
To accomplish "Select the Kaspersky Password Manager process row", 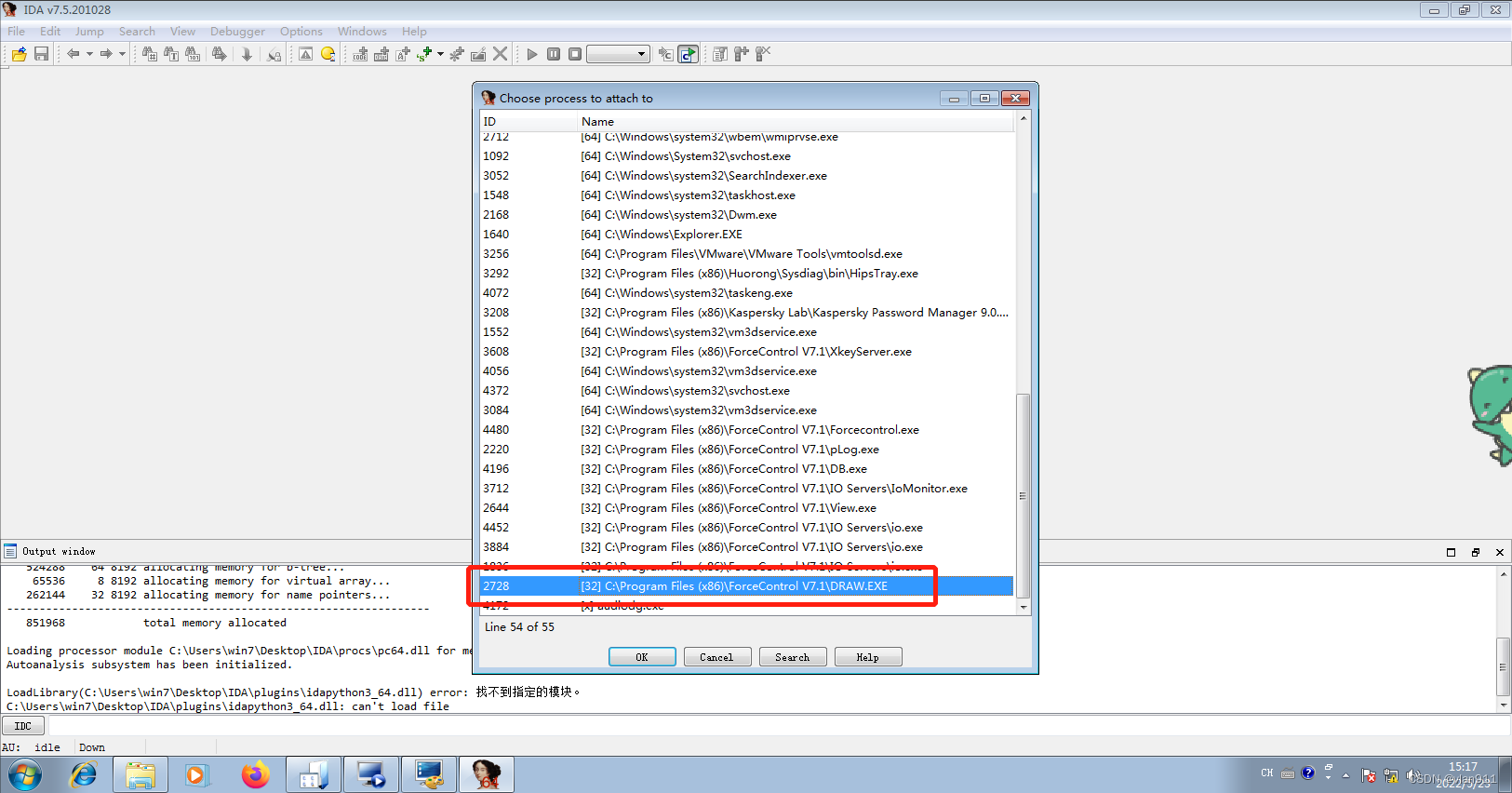I will point(746,313).
